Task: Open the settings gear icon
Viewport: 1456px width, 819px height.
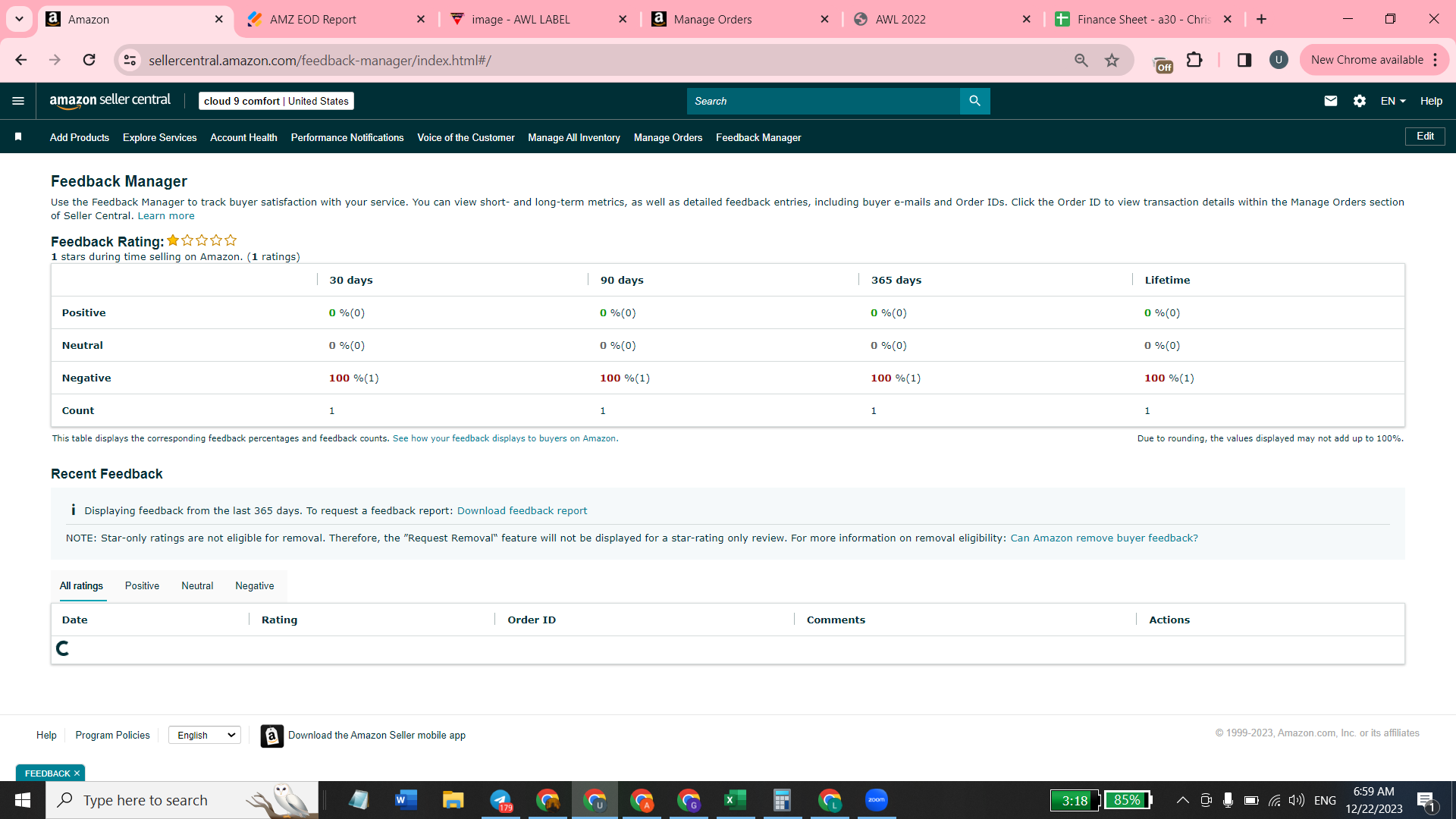Action: (1359, 101)
